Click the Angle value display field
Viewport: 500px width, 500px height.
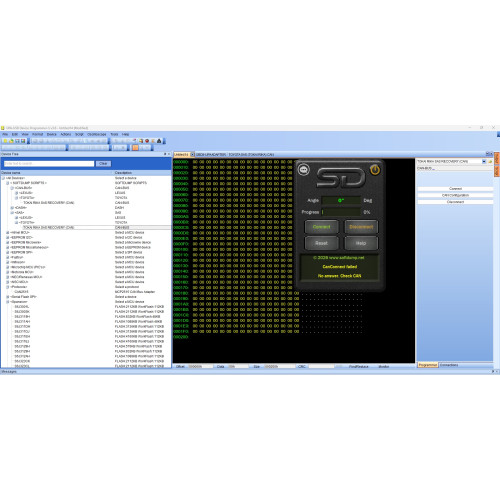pos(341,200)
